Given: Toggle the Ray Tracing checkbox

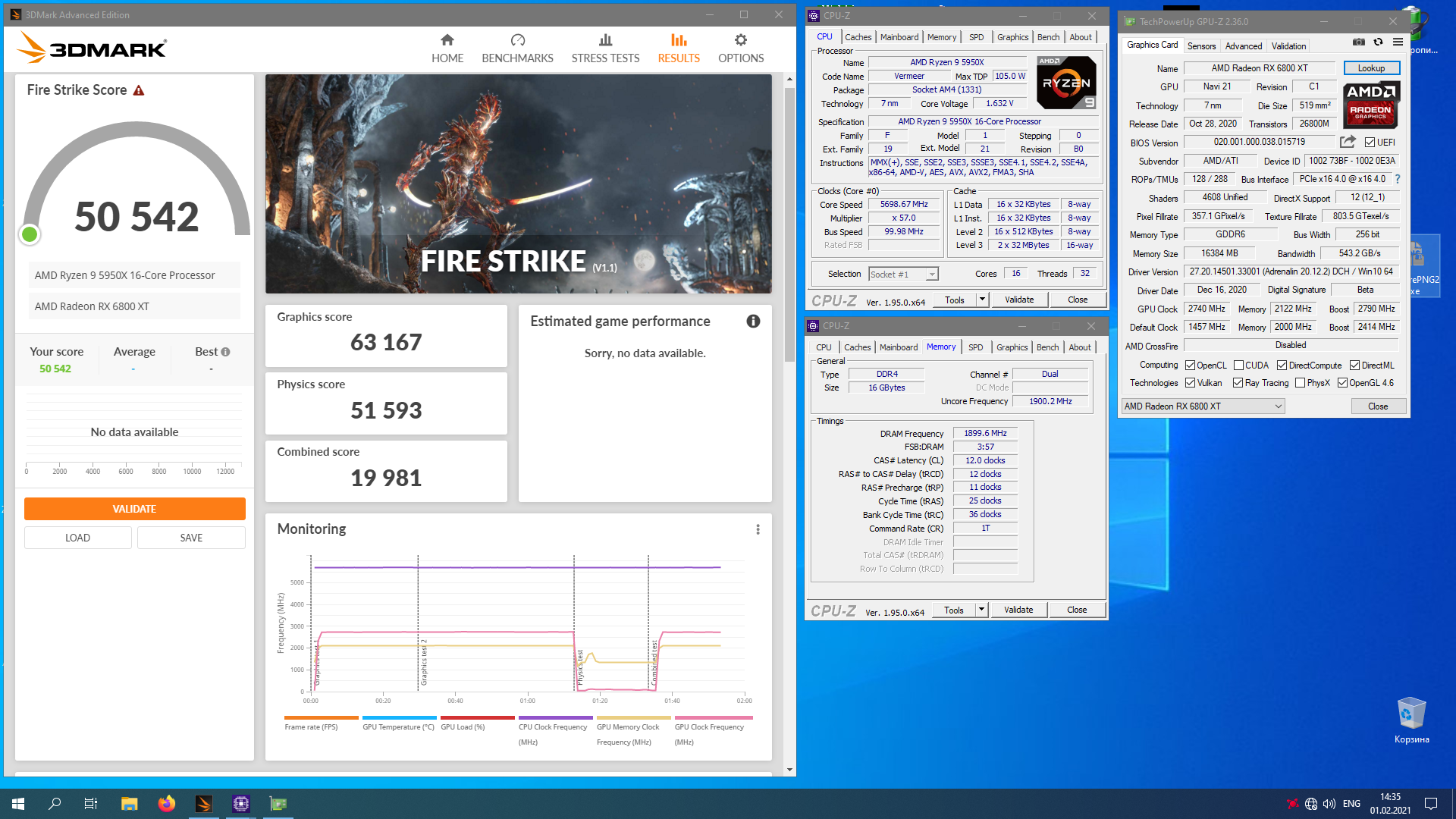Looking at the screenshot, I should [x=1238, y=383].
